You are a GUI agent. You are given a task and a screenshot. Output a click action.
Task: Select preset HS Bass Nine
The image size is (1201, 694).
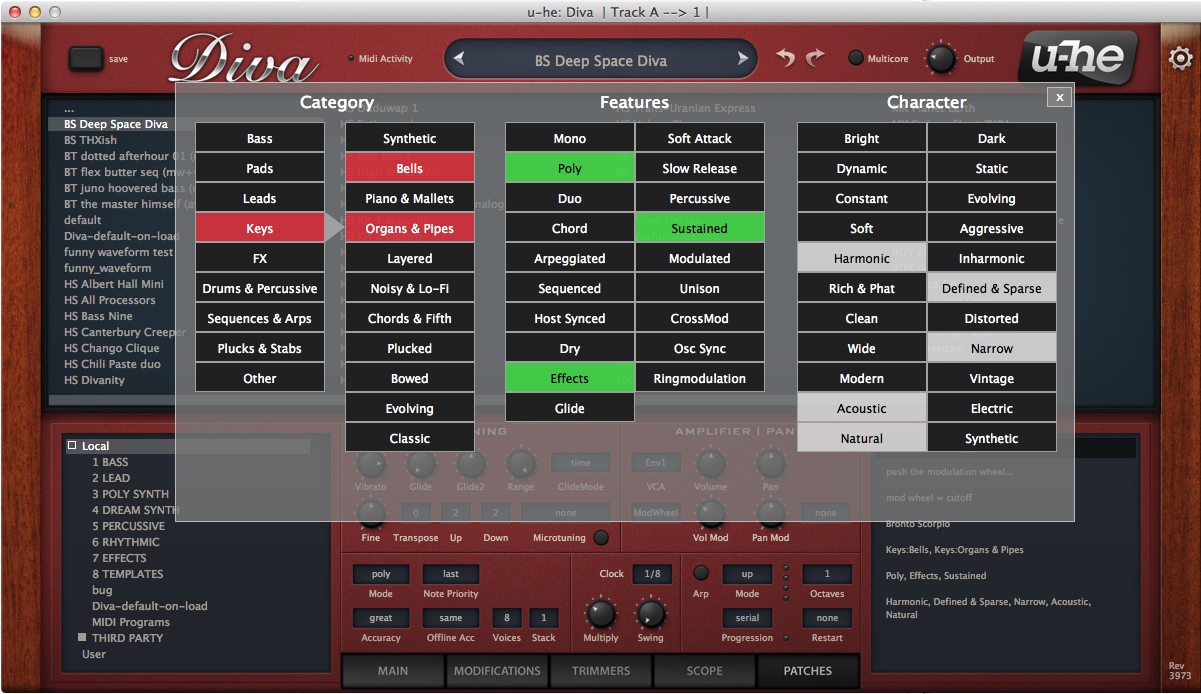tap(98, 316)
